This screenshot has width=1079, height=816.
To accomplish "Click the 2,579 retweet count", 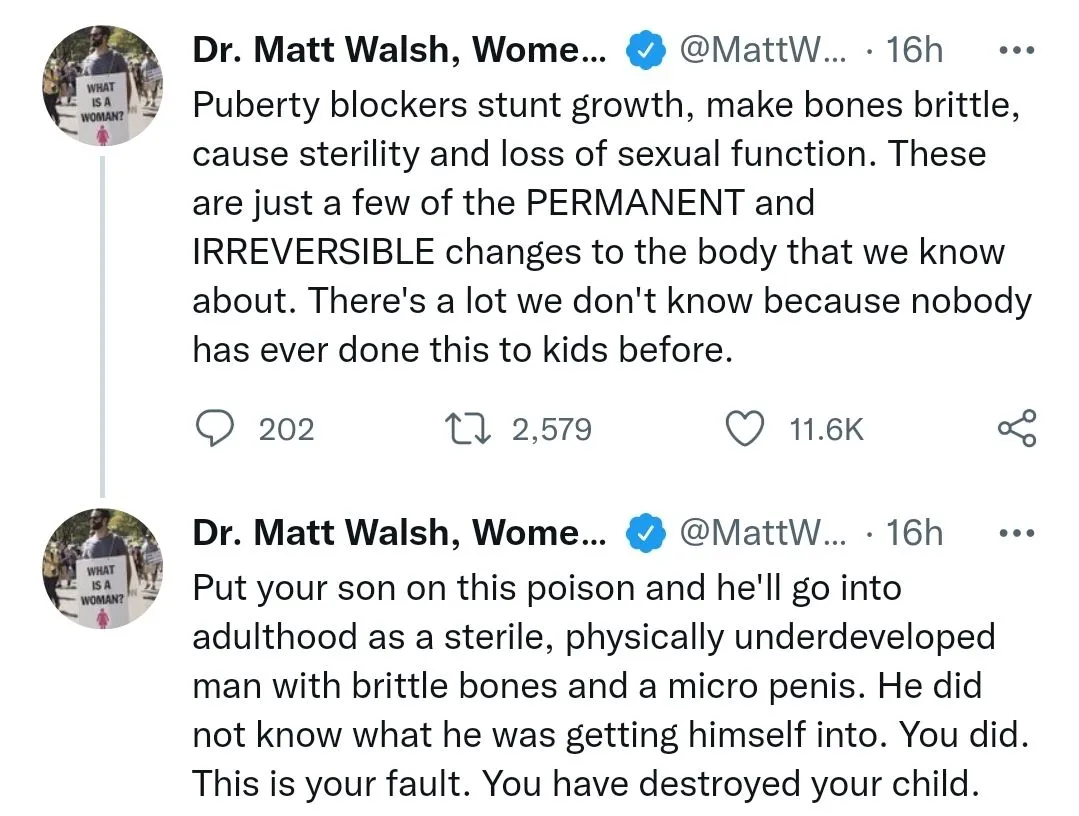I will pyautogui.click(x=551, y=430).
